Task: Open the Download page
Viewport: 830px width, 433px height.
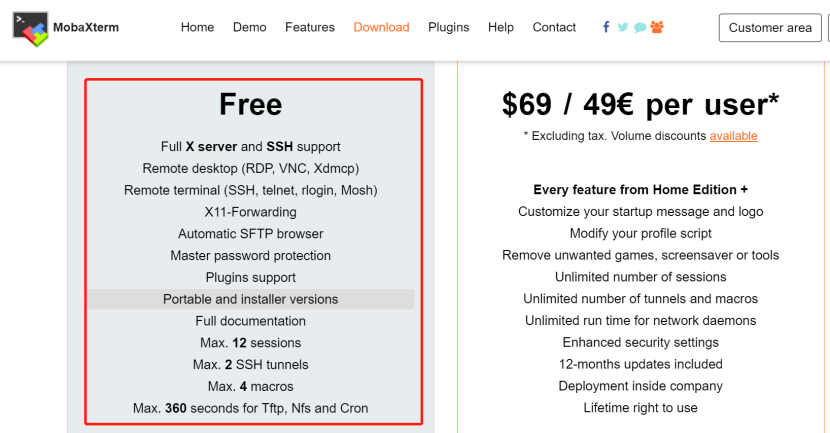Action: (x=381, y=27)
